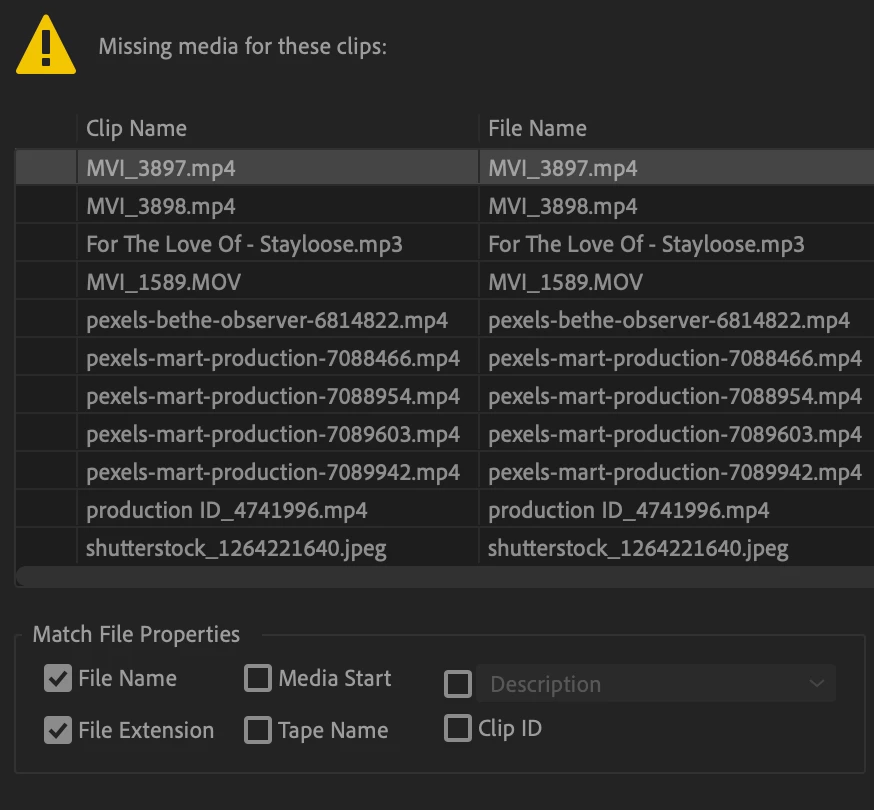Select the production ID_4741996.mp4 clip
874x810 pixels.
click(x=227, y=510)
